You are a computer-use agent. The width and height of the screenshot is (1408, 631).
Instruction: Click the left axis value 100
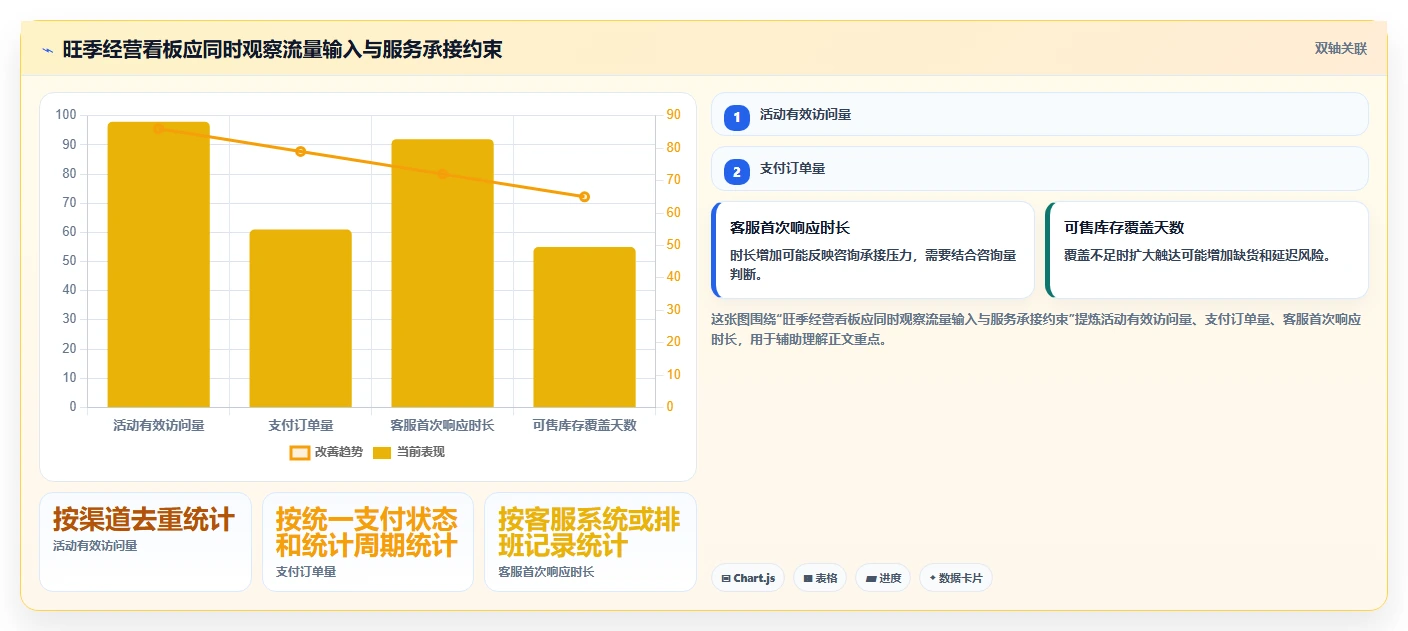pyautogui.click(x=66, y=115)
